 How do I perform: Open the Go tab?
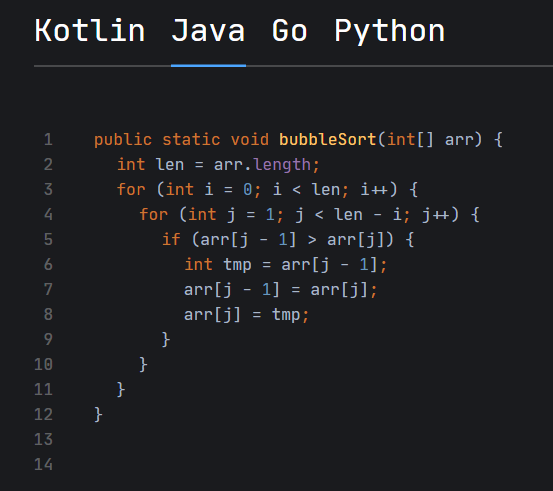(x=290, y=31)
